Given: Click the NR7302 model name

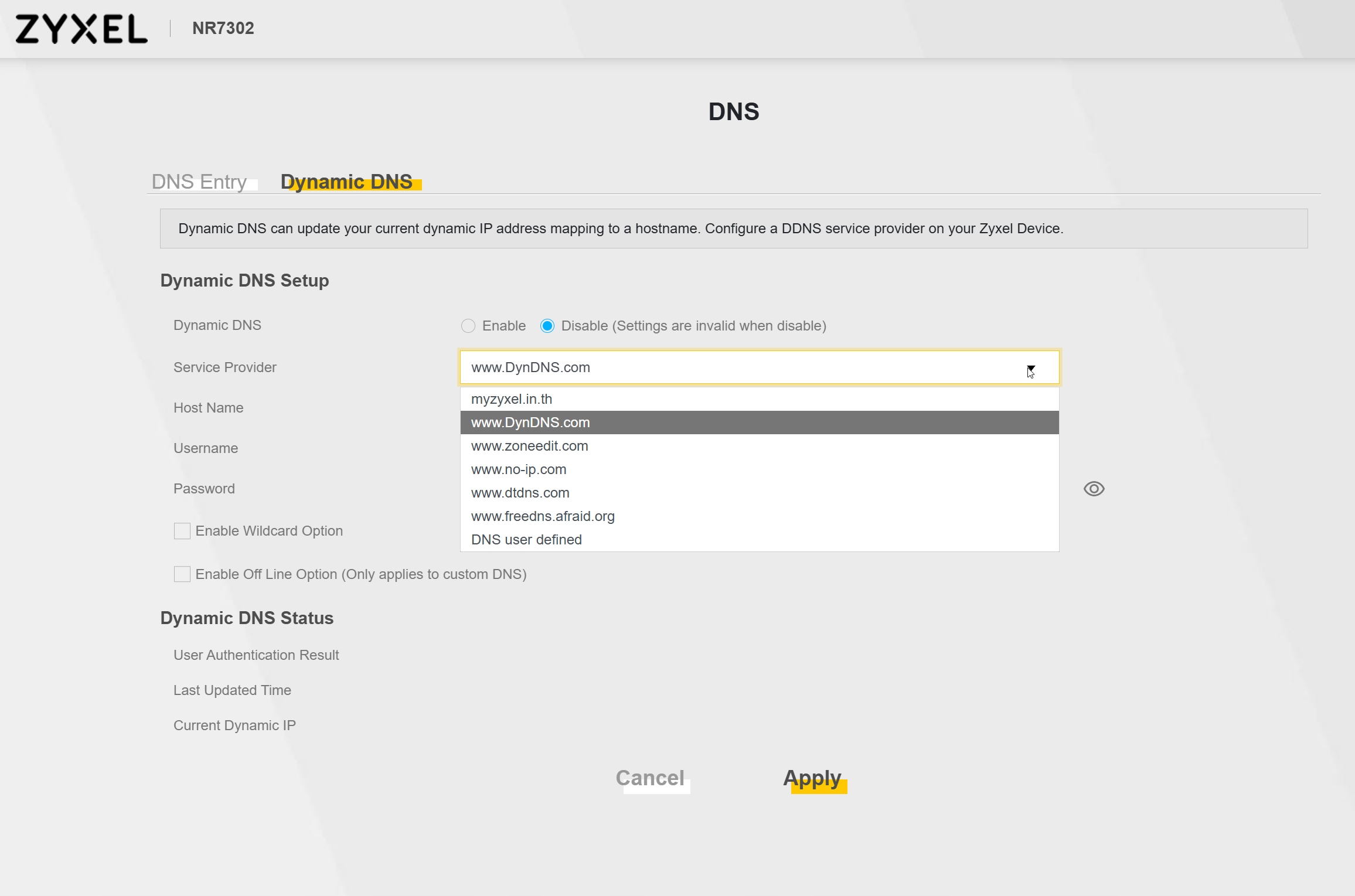Looking at the screenshot, I should [223, 28].
